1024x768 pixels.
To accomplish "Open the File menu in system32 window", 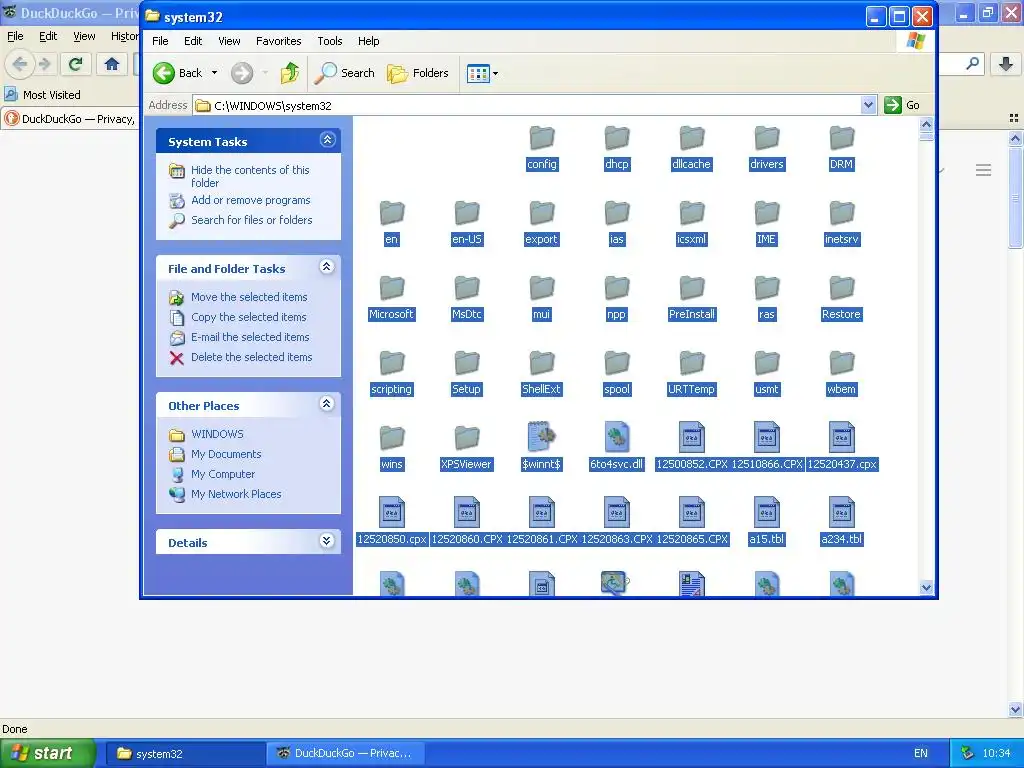I will click(x=160, y=41).
